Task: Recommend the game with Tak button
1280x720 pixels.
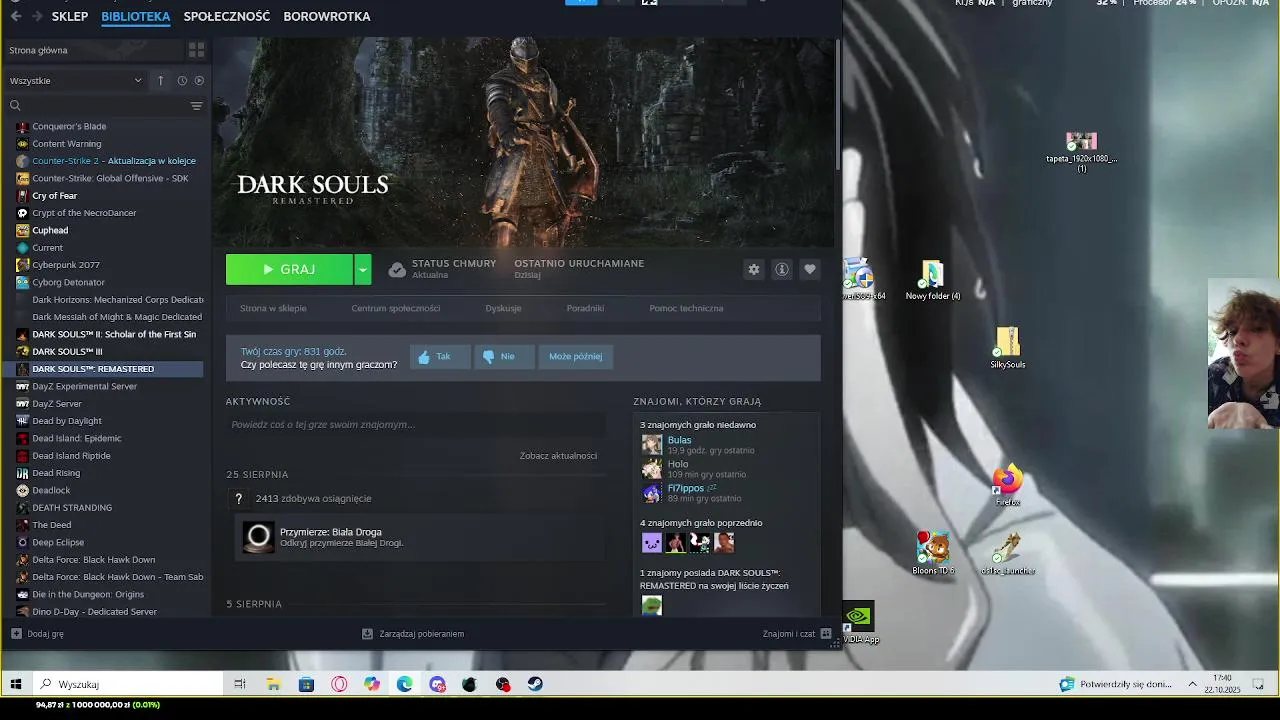Action: pyautogui.click(x=440, y=357)
